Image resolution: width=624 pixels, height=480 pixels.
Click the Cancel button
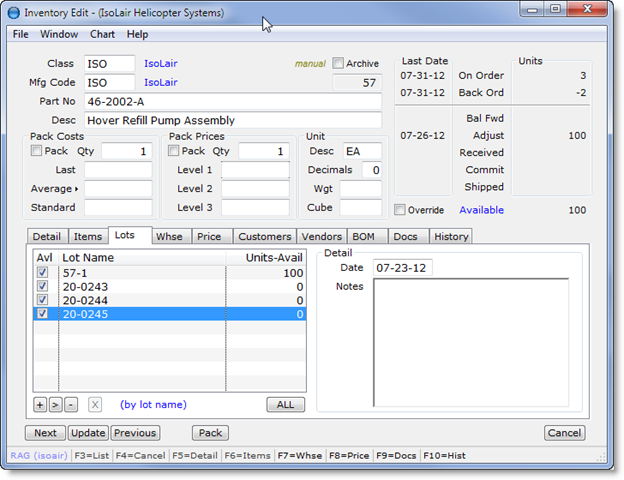[x=564, y=433]
